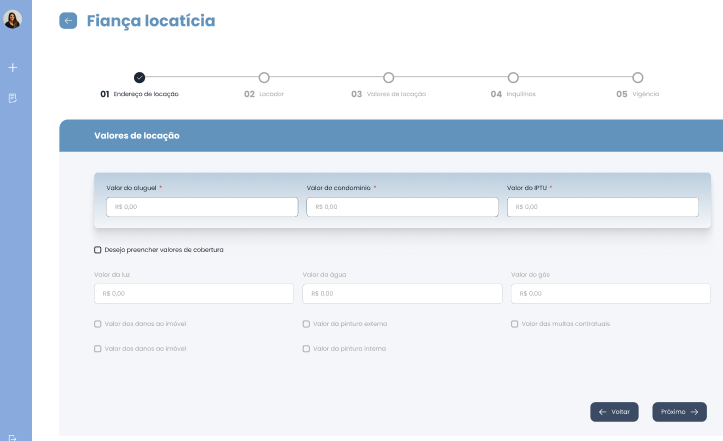Enable Desejo preencher valores de cobertura

(x=98, y=250)
